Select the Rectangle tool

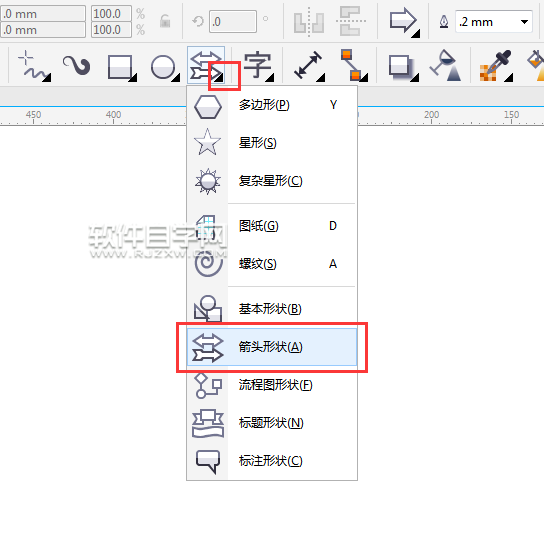point(121,67)
